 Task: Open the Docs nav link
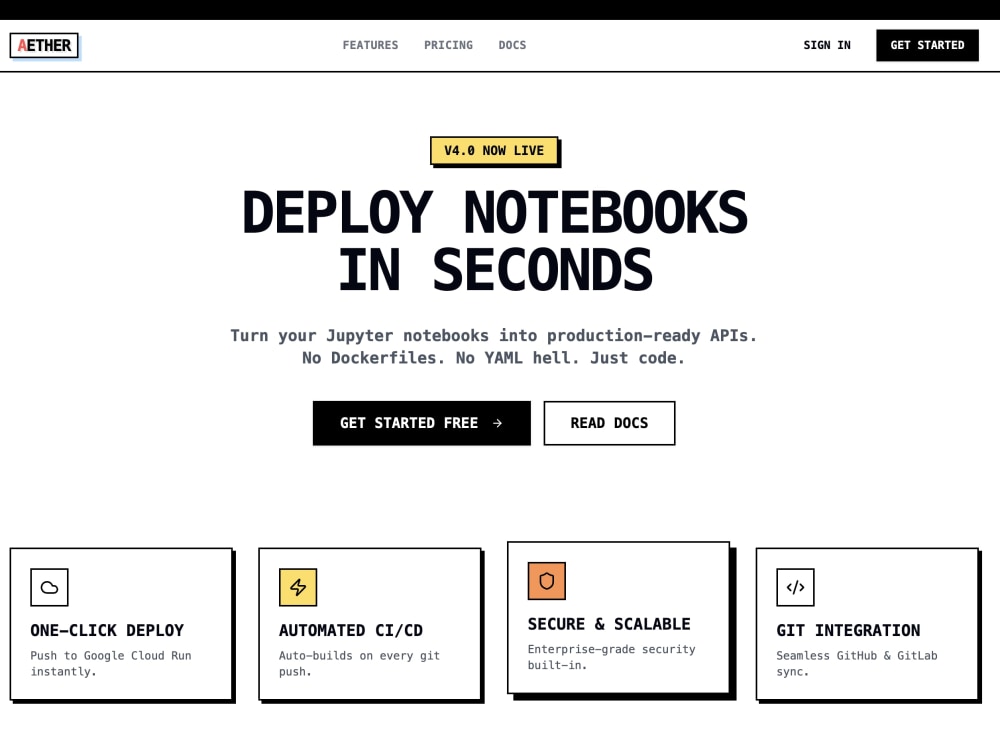click(512, 45)
